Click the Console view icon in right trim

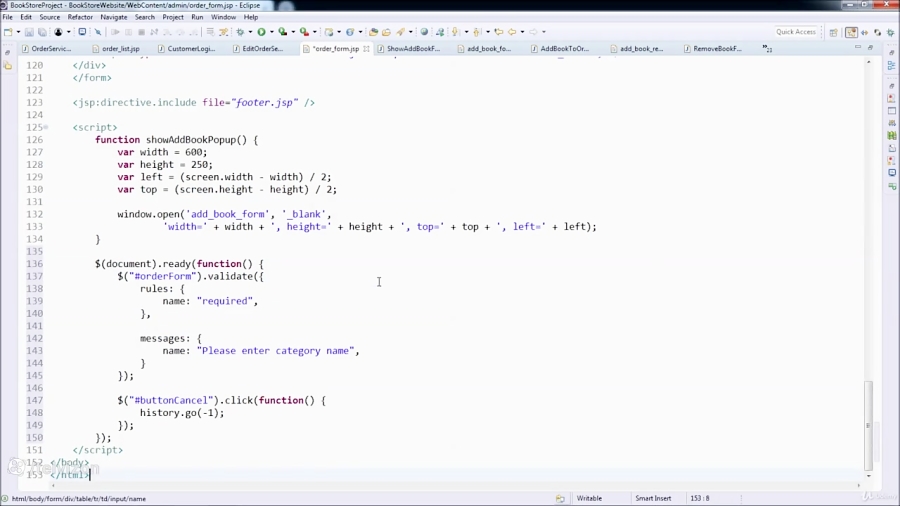(x=891, y=172)
